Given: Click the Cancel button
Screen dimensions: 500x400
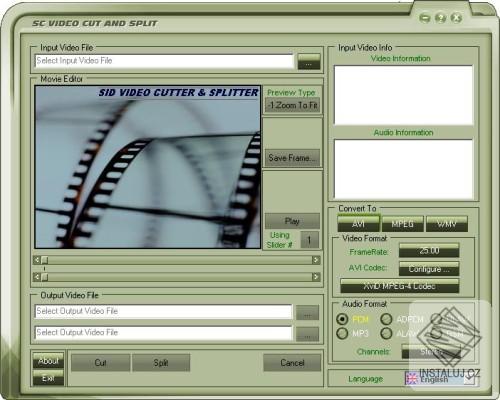Looking at the screenshot, I should (292, 363).
